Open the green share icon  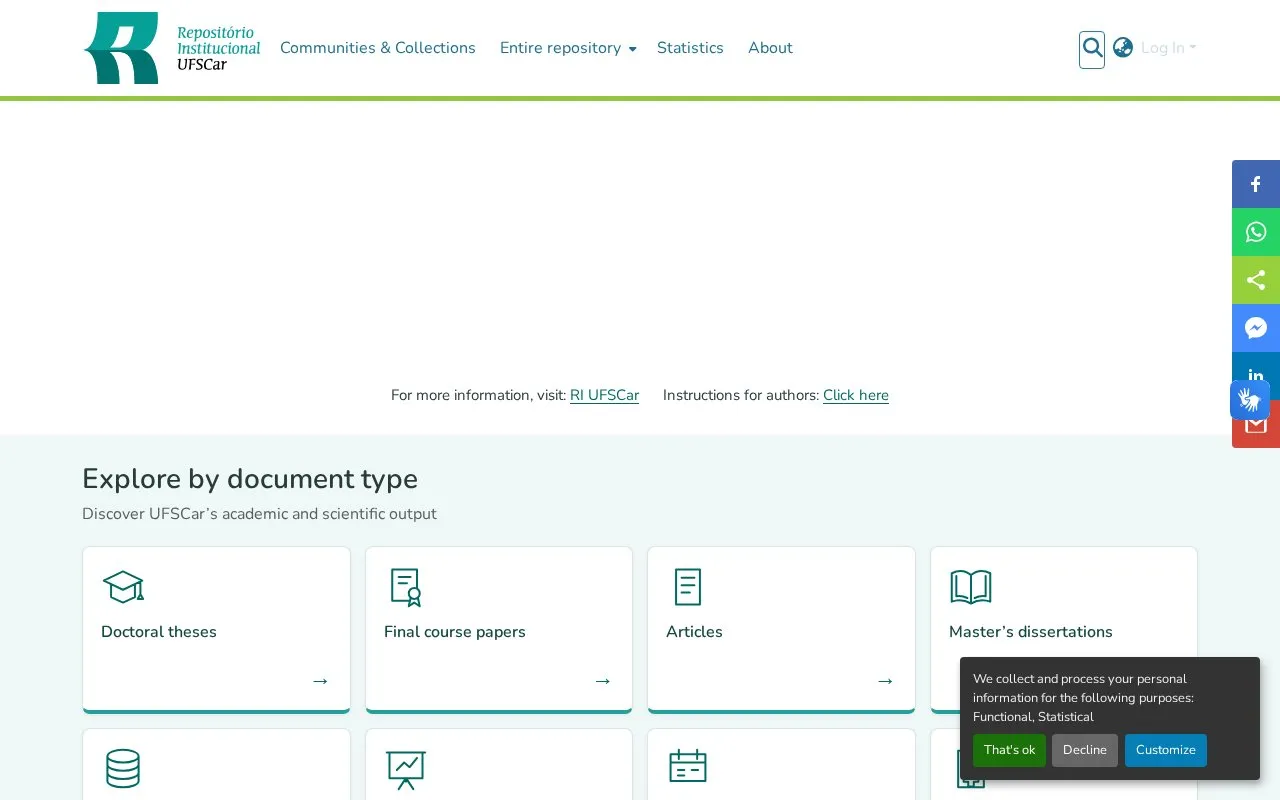1256,280
